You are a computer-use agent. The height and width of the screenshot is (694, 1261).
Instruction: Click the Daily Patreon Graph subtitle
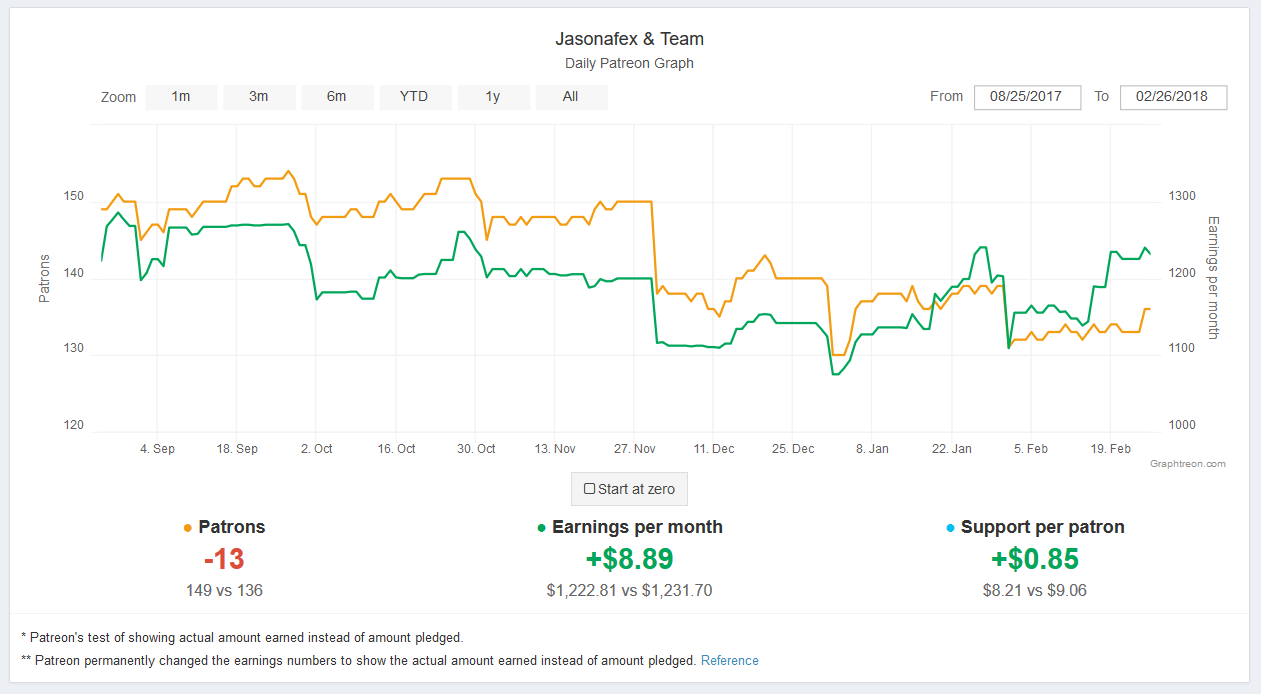[x=630, y=63]
